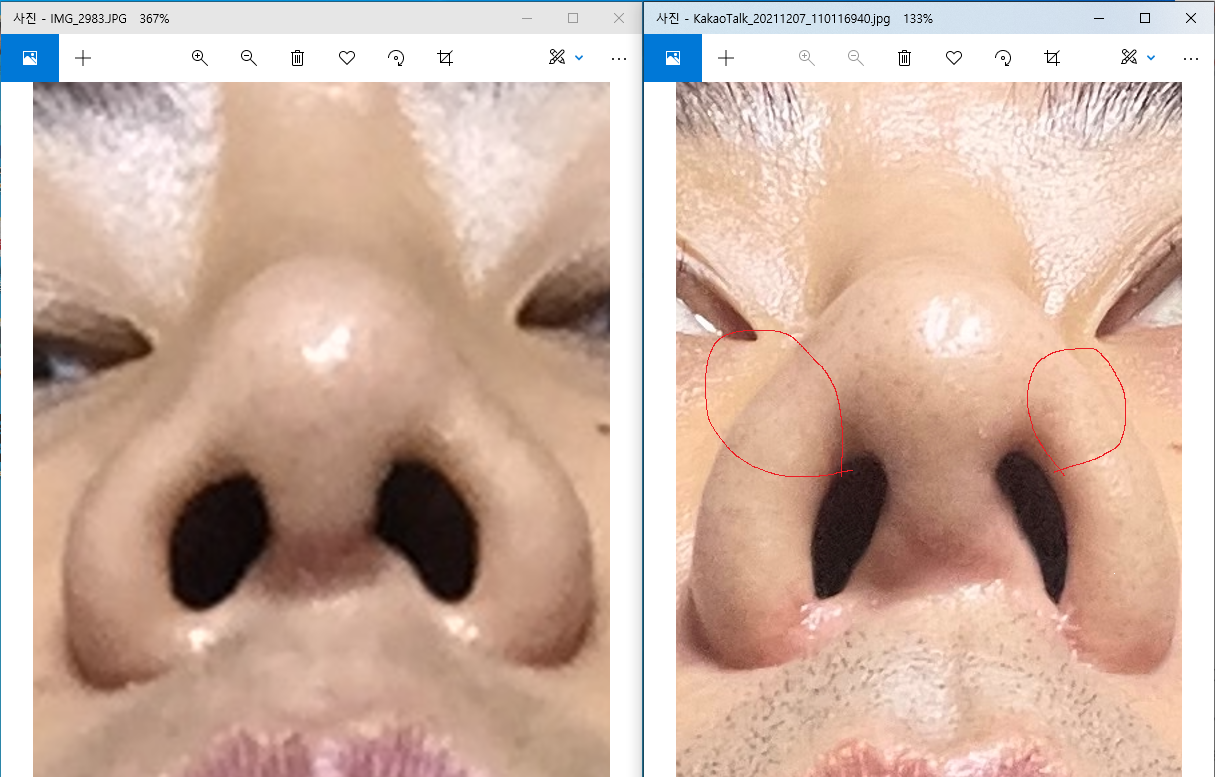This screenshot has width=1215, height=777.
Task: Add IMG_2983.JPG to favorites with heart
Action: pos(347,58)
